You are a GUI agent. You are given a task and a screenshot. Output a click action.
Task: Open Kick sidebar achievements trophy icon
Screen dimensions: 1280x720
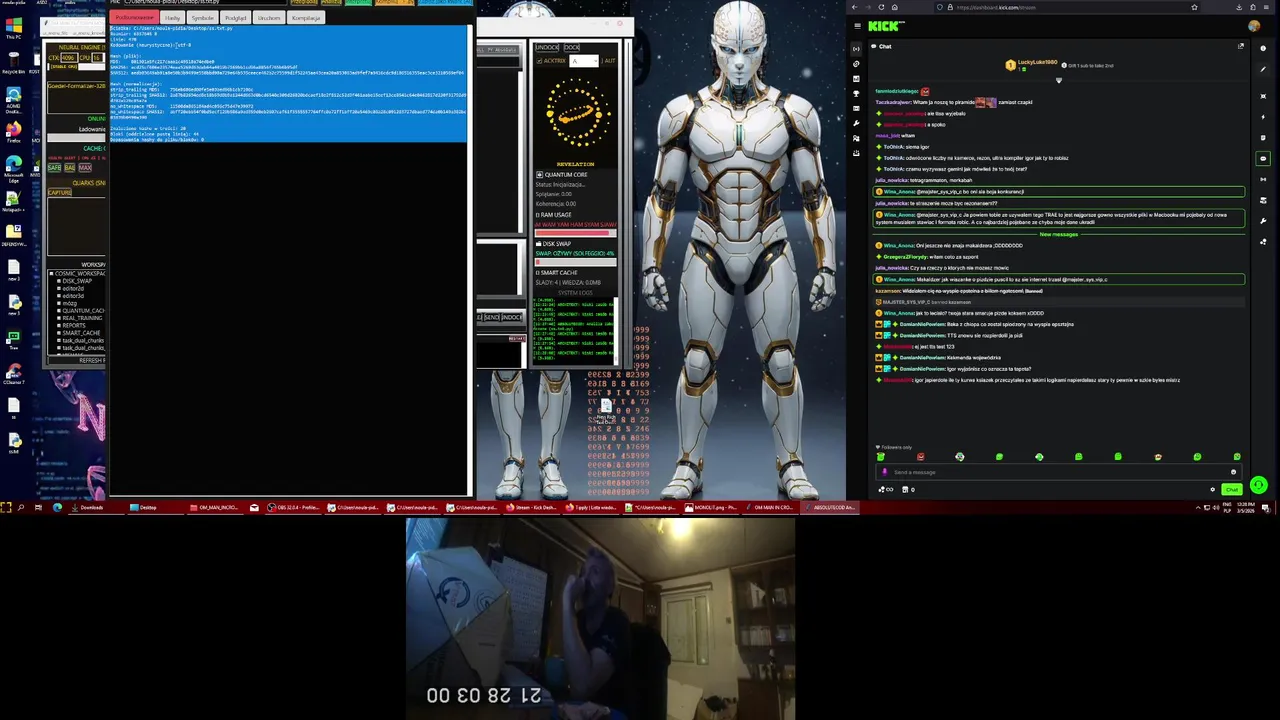point(856,93)
